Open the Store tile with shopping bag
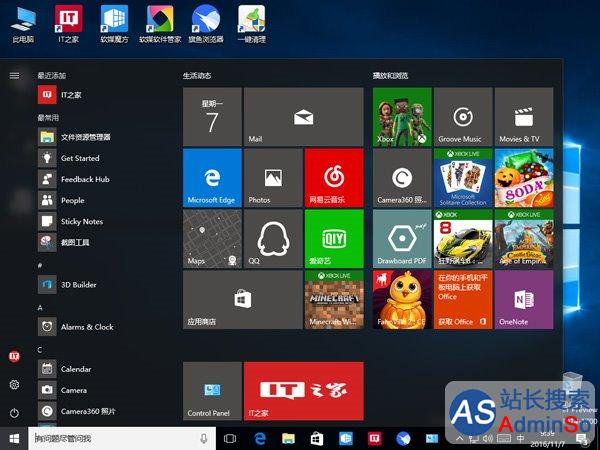600x450 pixels. (243, 300)
